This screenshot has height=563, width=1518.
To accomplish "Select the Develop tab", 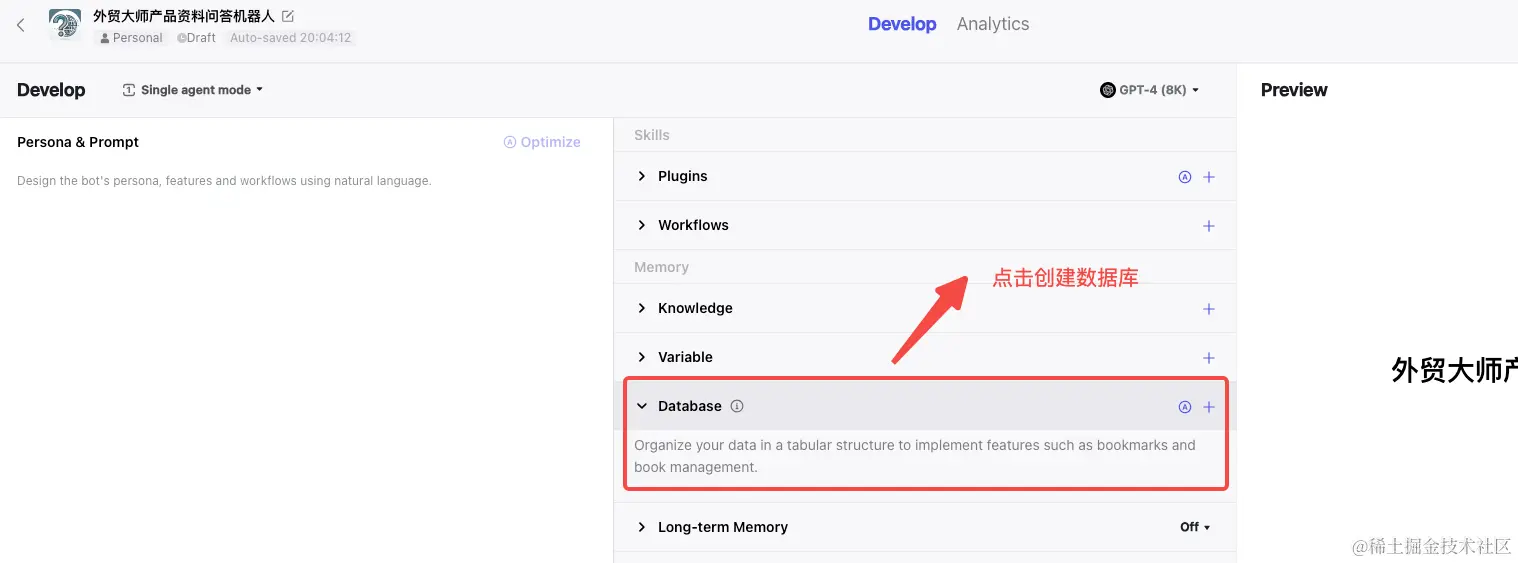I will (901, 24).
